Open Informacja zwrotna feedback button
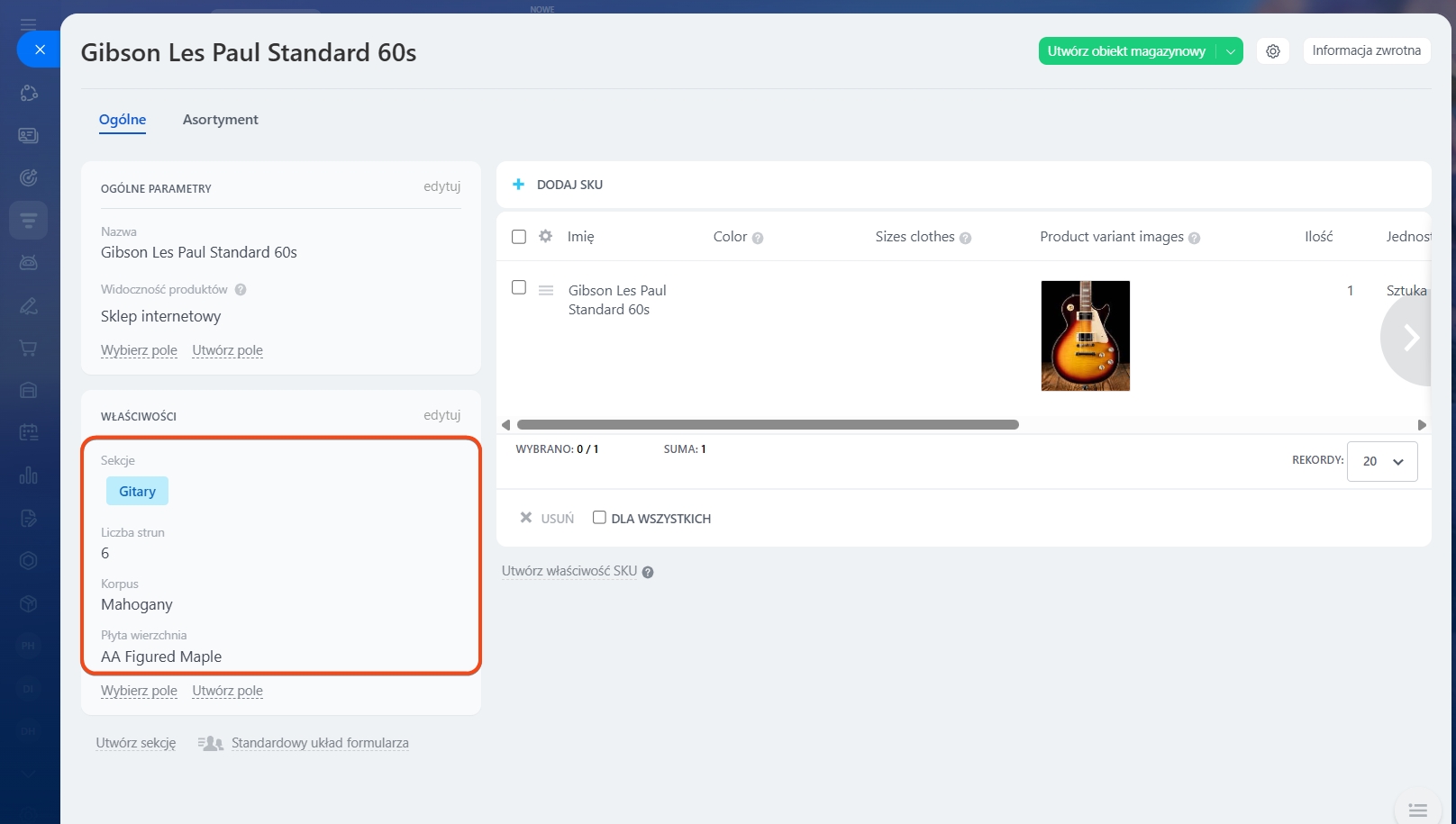1456x824 pixels. pyautogui.click(x=1366, y=50)
